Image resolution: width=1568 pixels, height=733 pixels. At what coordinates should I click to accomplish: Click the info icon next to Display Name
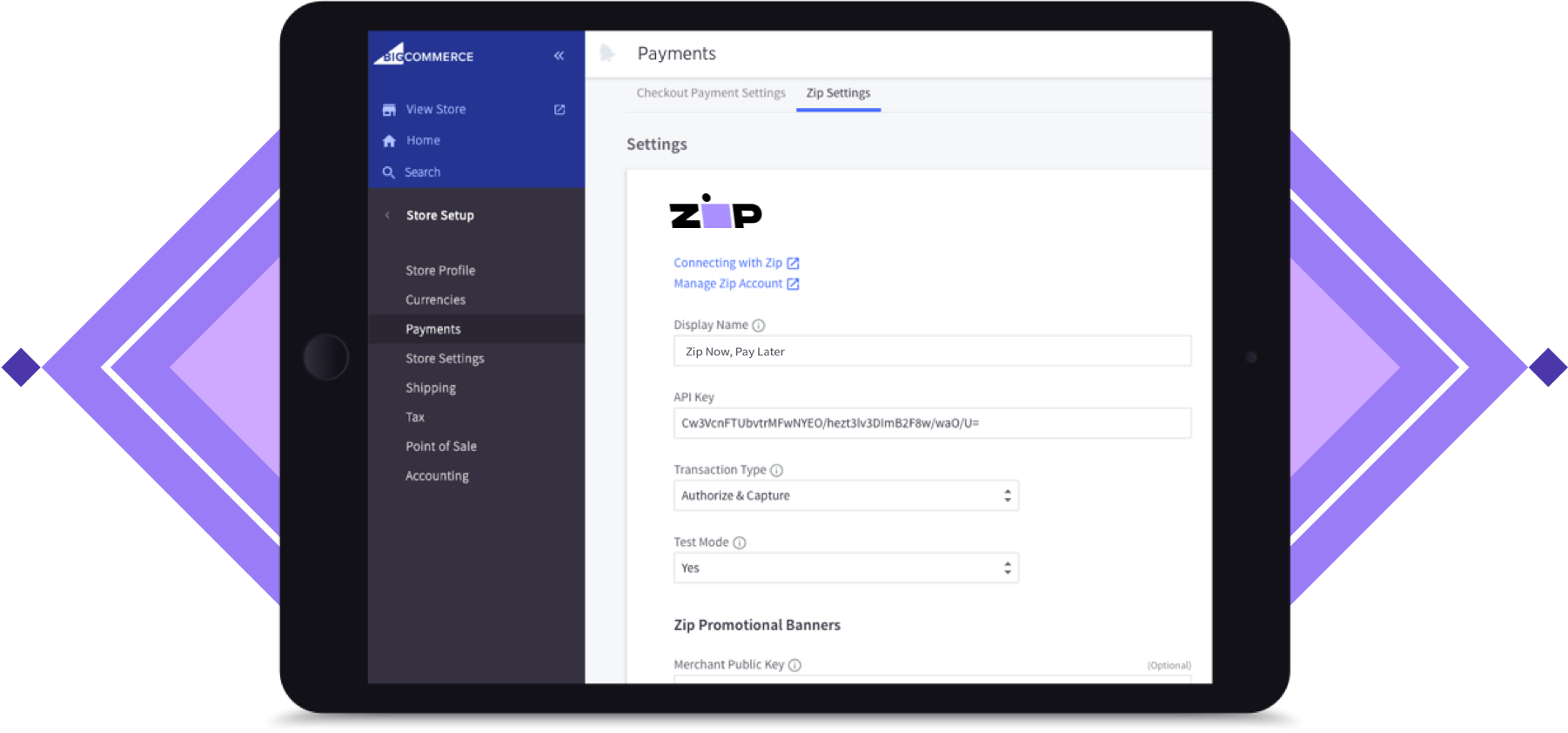[x=758, y=326]
